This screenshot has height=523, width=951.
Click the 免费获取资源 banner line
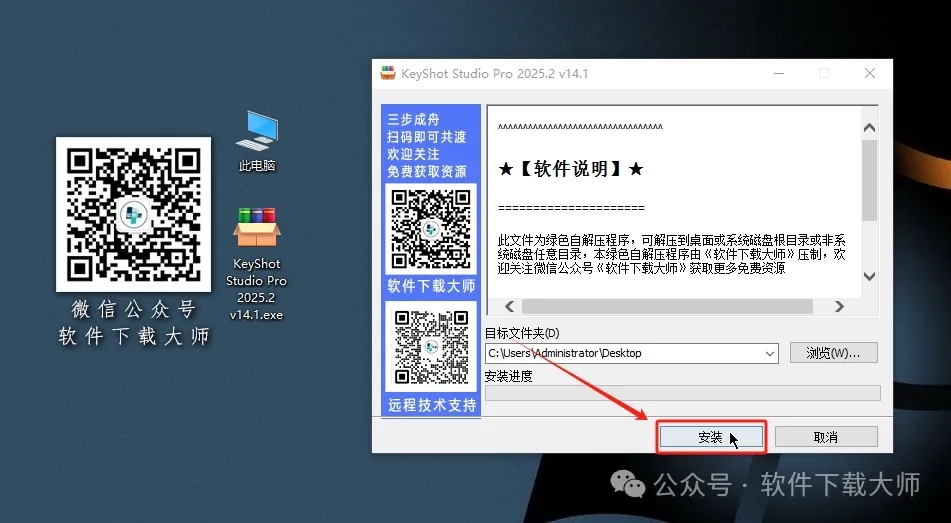(427, 172)
